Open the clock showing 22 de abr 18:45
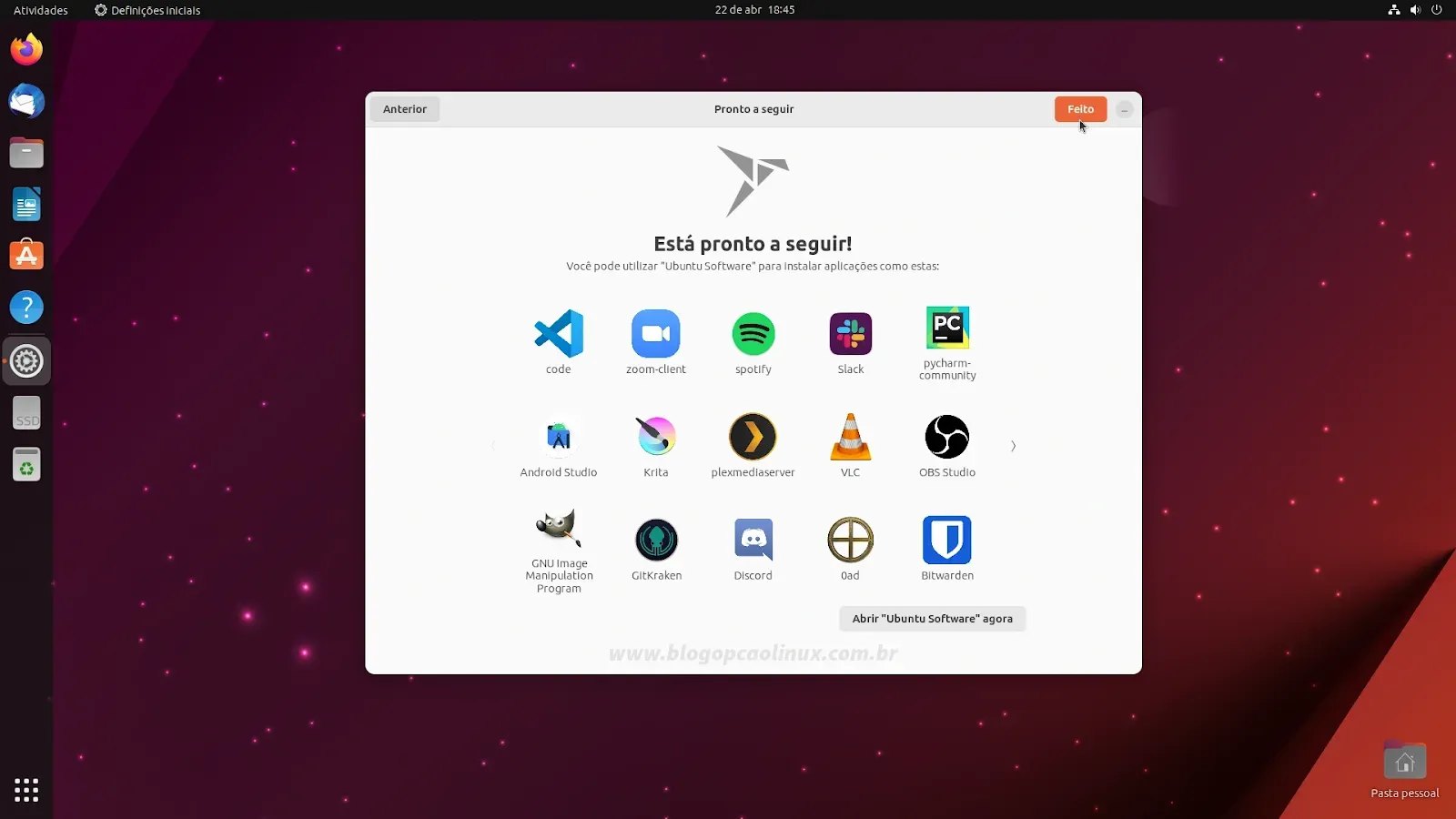Image resolution: width=1456 pixels, height=819 pixels. (754, 10)
